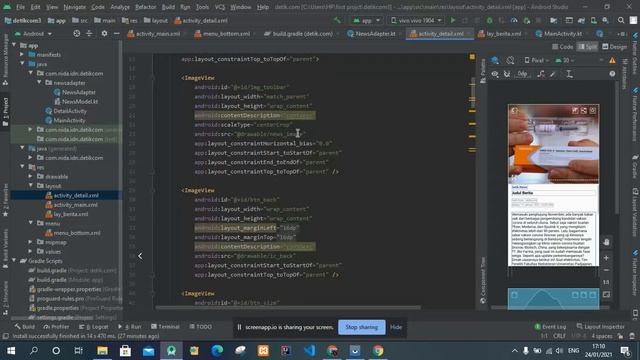Click the warning triangle in design toolbar
The image size is (640, 360).
coord(612,60)
